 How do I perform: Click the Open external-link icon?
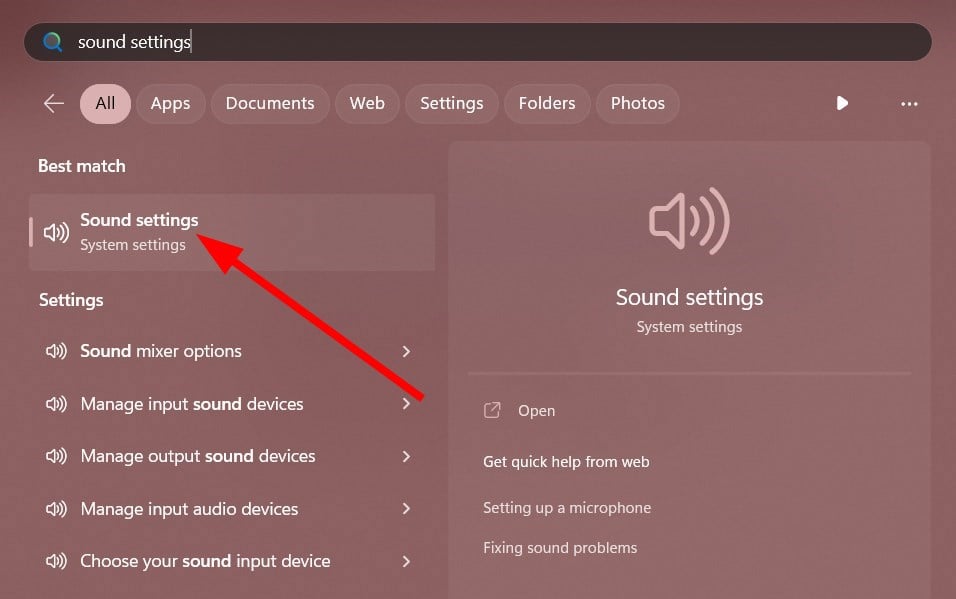click(x=492, y=410)
